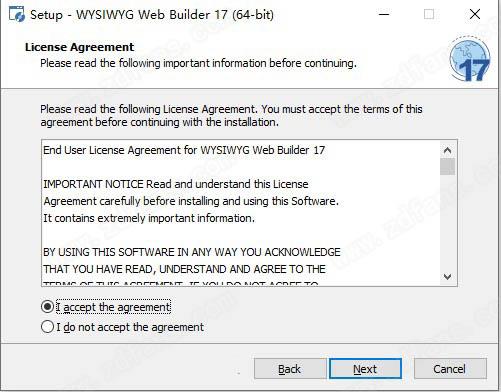Select the "I accept the agreement" radio button
This screenshot has width=501, height=392.
pyautogui.click(x=47, y=307)
